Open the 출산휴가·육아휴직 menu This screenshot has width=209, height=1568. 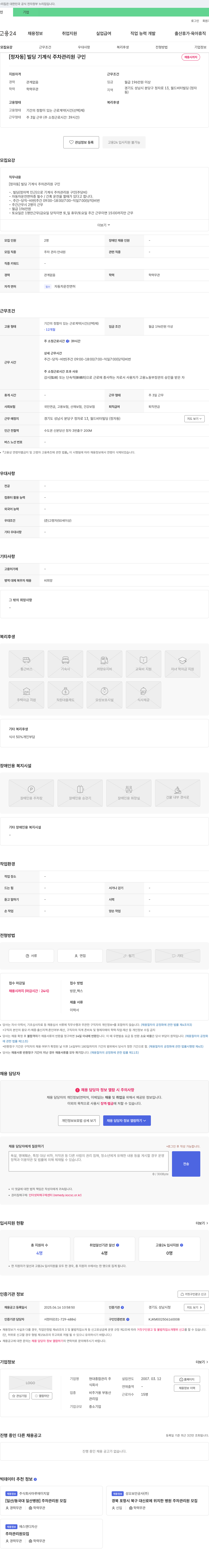coord(190,33)
